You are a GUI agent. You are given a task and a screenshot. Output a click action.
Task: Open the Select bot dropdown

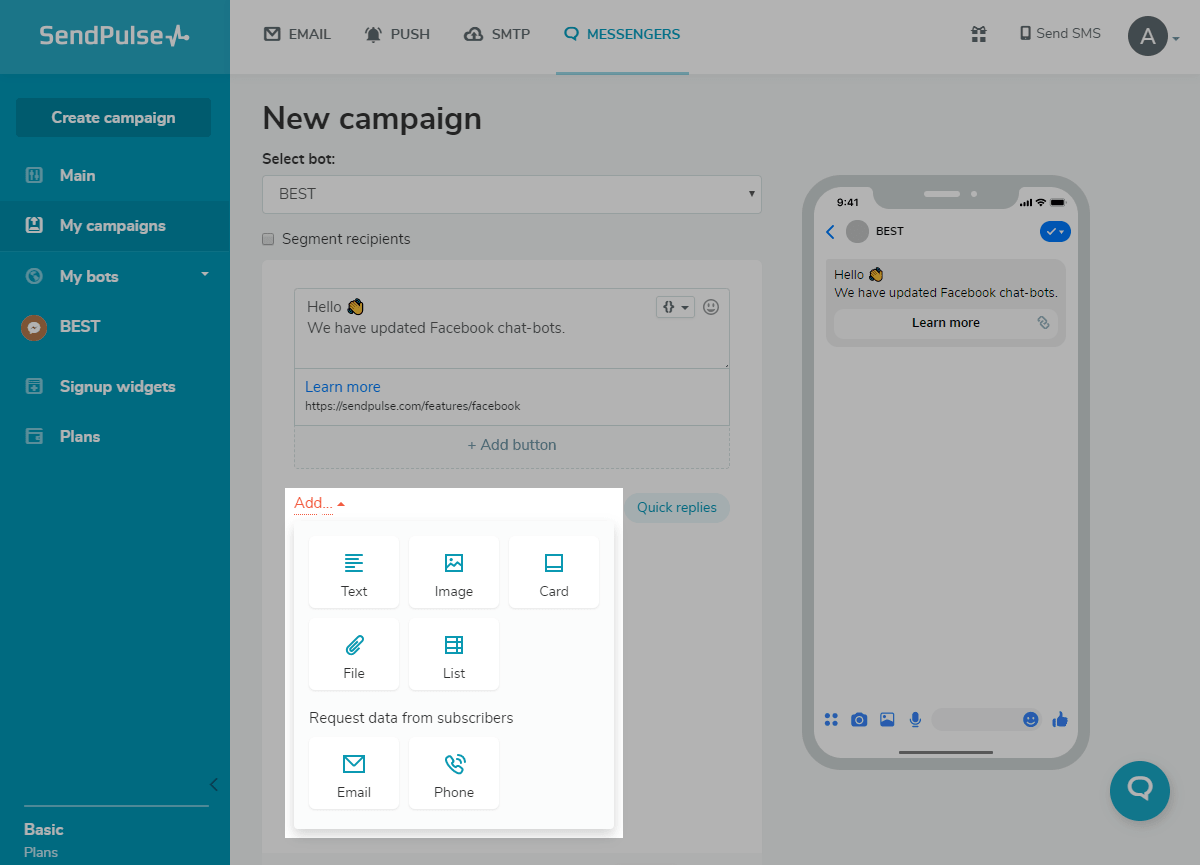512,194
